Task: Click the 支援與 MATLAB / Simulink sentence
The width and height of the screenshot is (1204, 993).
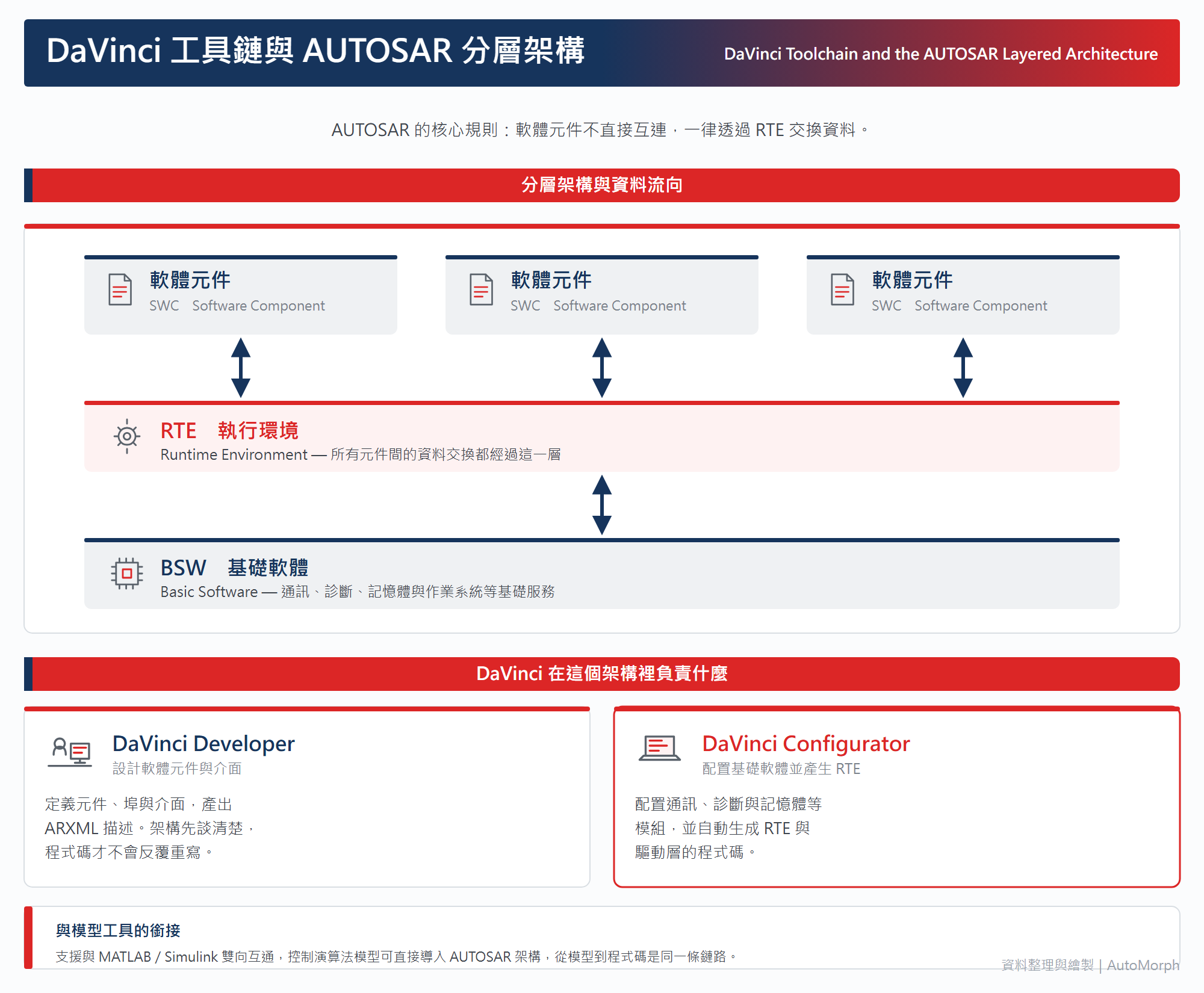Action: 396,956
